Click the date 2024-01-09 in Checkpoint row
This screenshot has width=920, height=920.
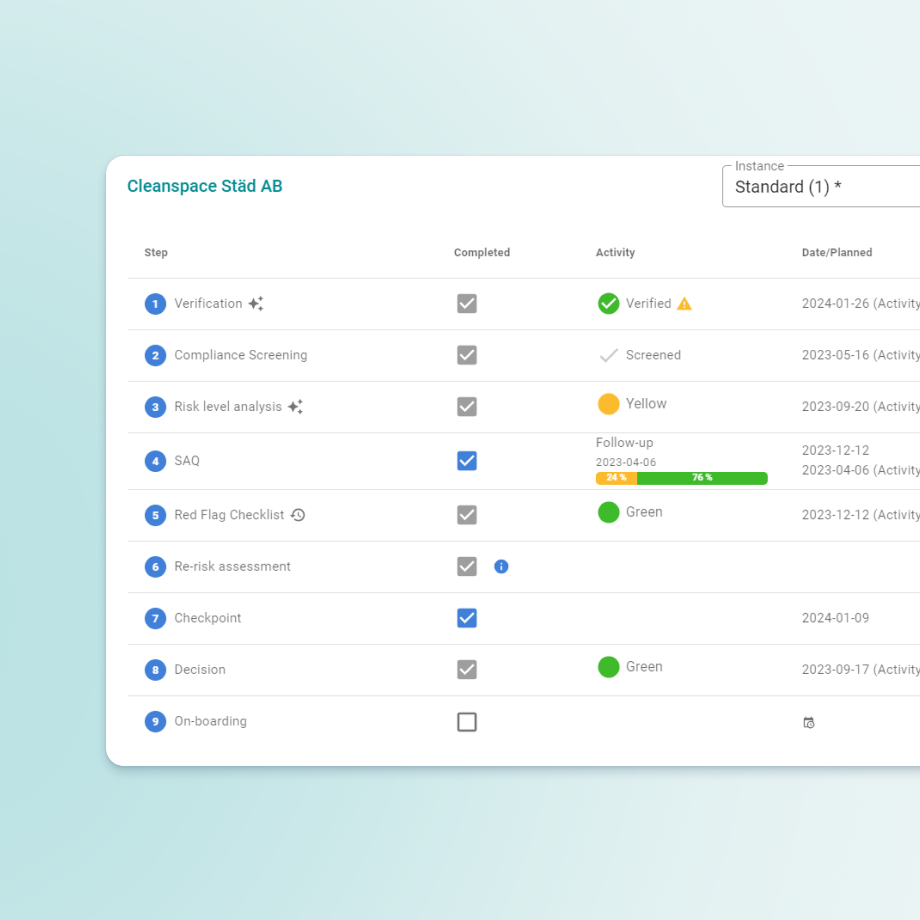(836, 618)
